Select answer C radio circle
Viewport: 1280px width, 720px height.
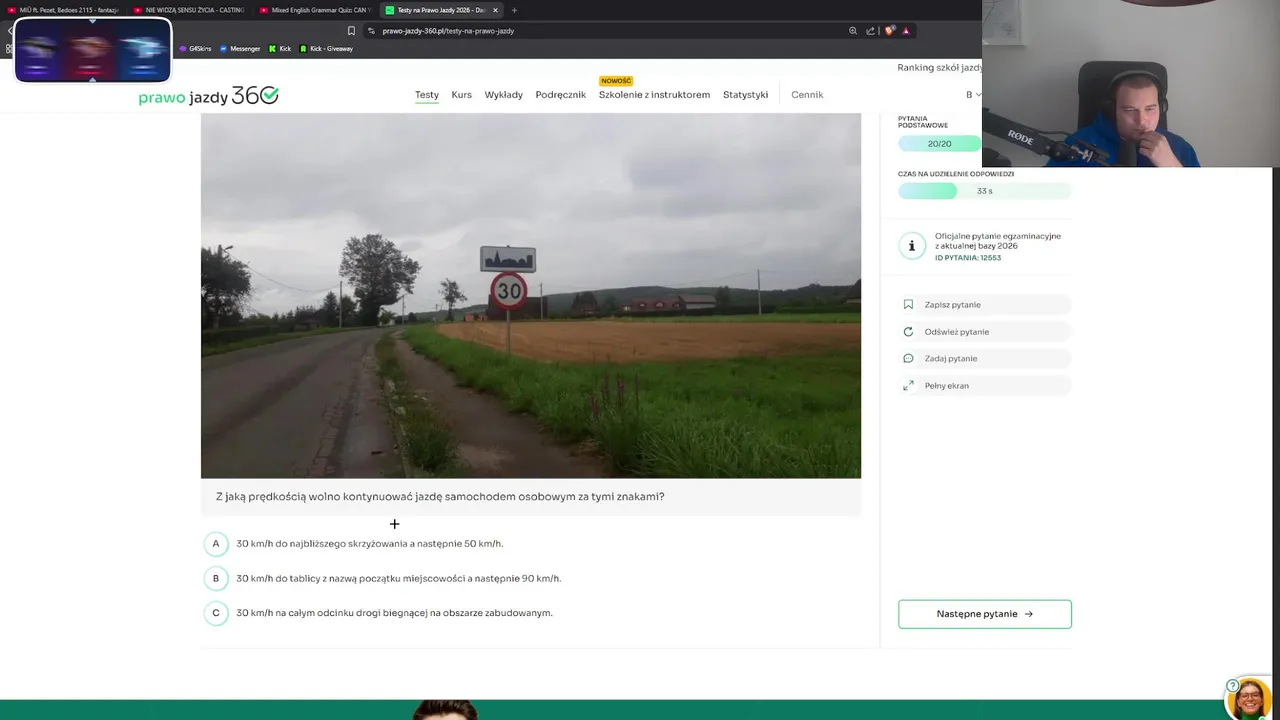[215, 613]
